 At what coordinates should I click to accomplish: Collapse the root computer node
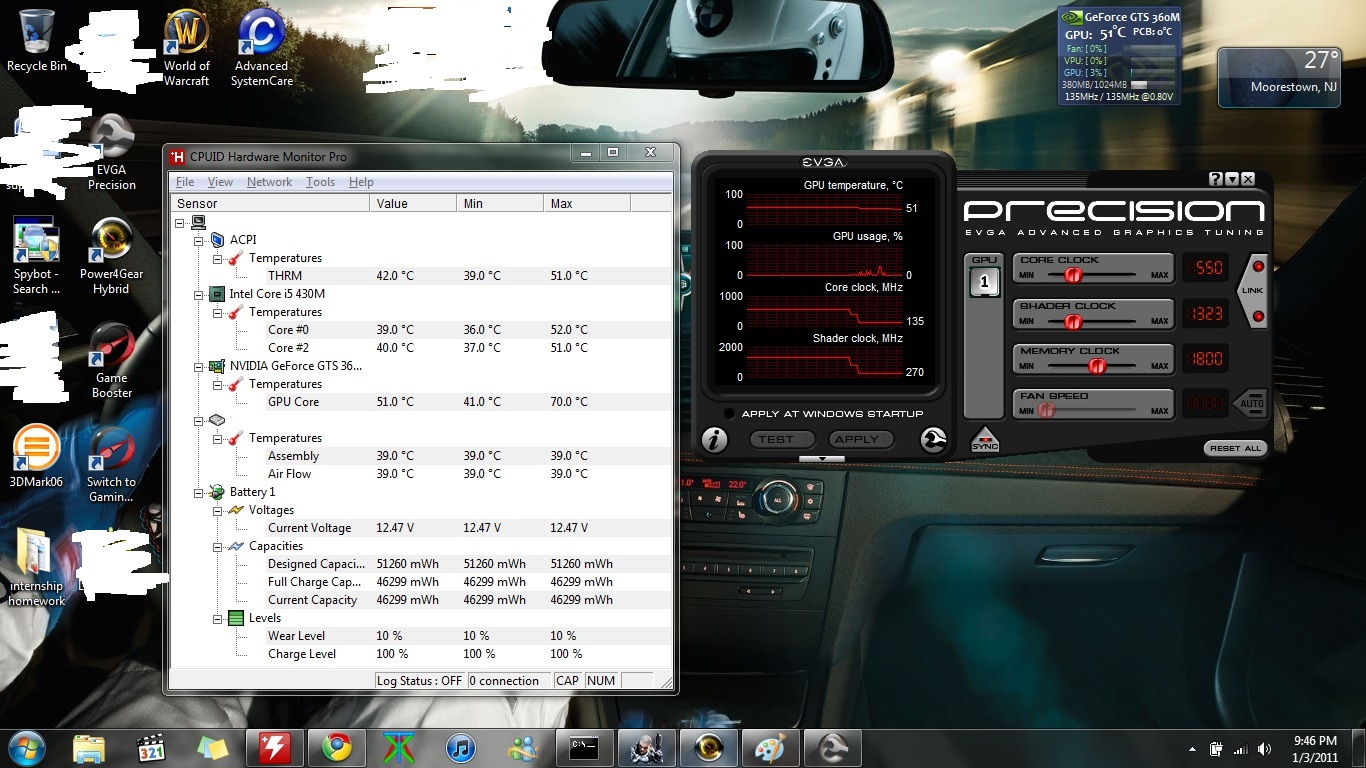coord(180,222)
